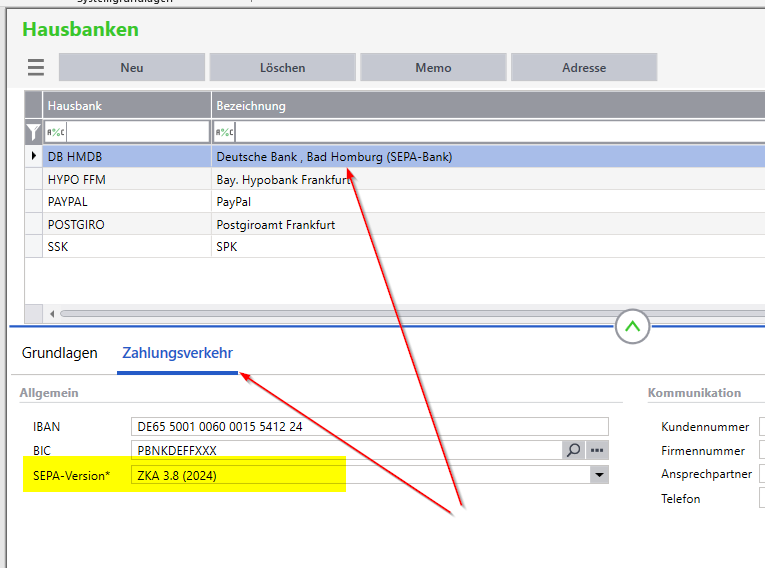765x568 pixels.
Task: Open the SEPA-Version dropdown arrow
Action: pyautogui.click(x=599, y=475)
